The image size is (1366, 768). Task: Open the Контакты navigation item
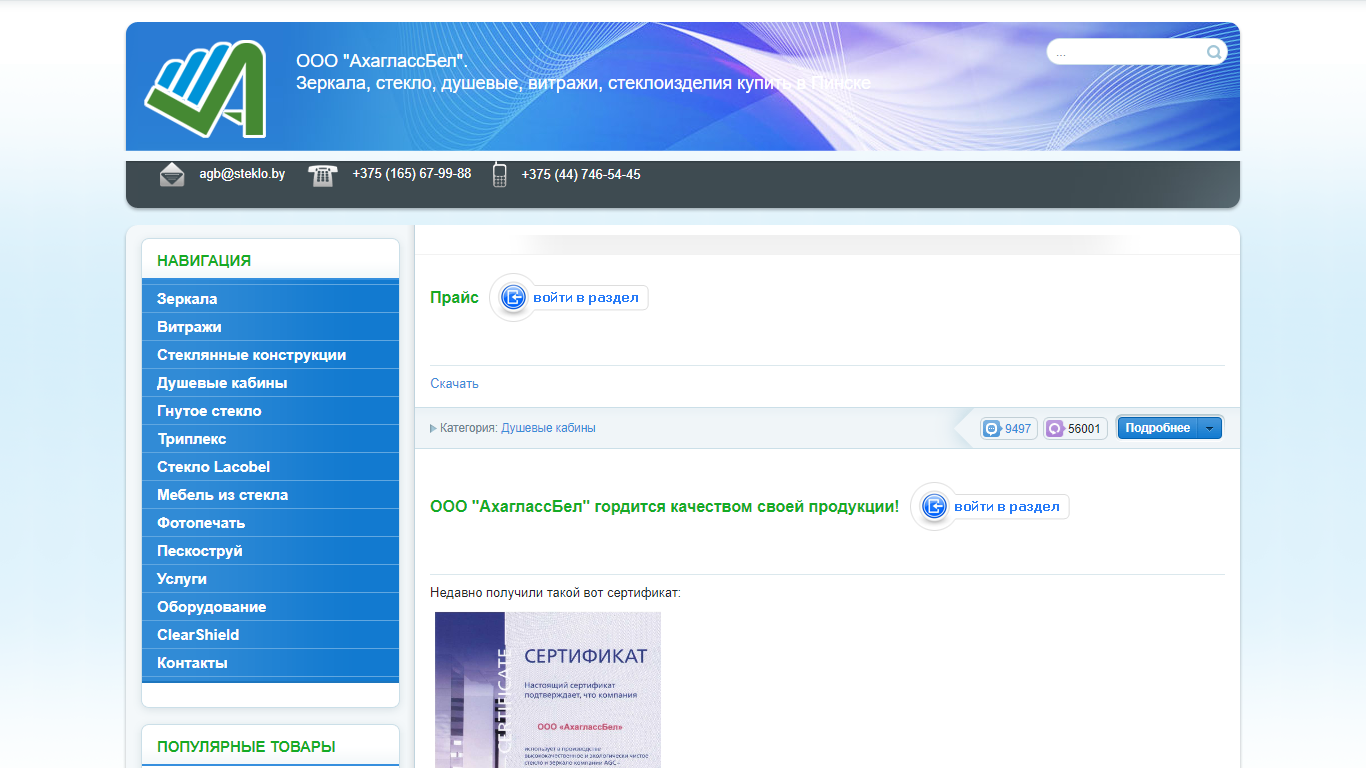point(270,663)
